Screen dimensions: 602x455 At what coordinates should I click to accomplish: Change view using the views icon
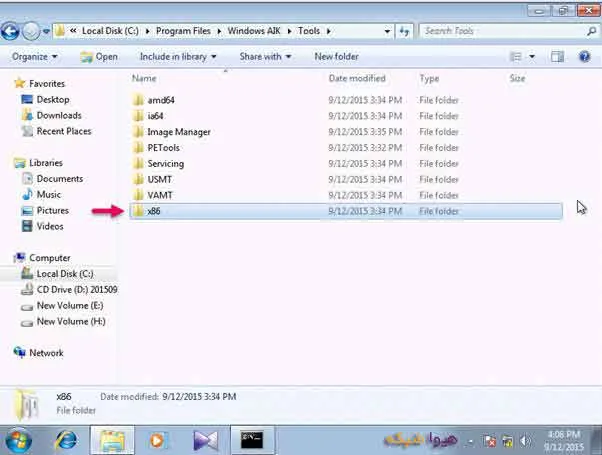[x=516, y=57]
